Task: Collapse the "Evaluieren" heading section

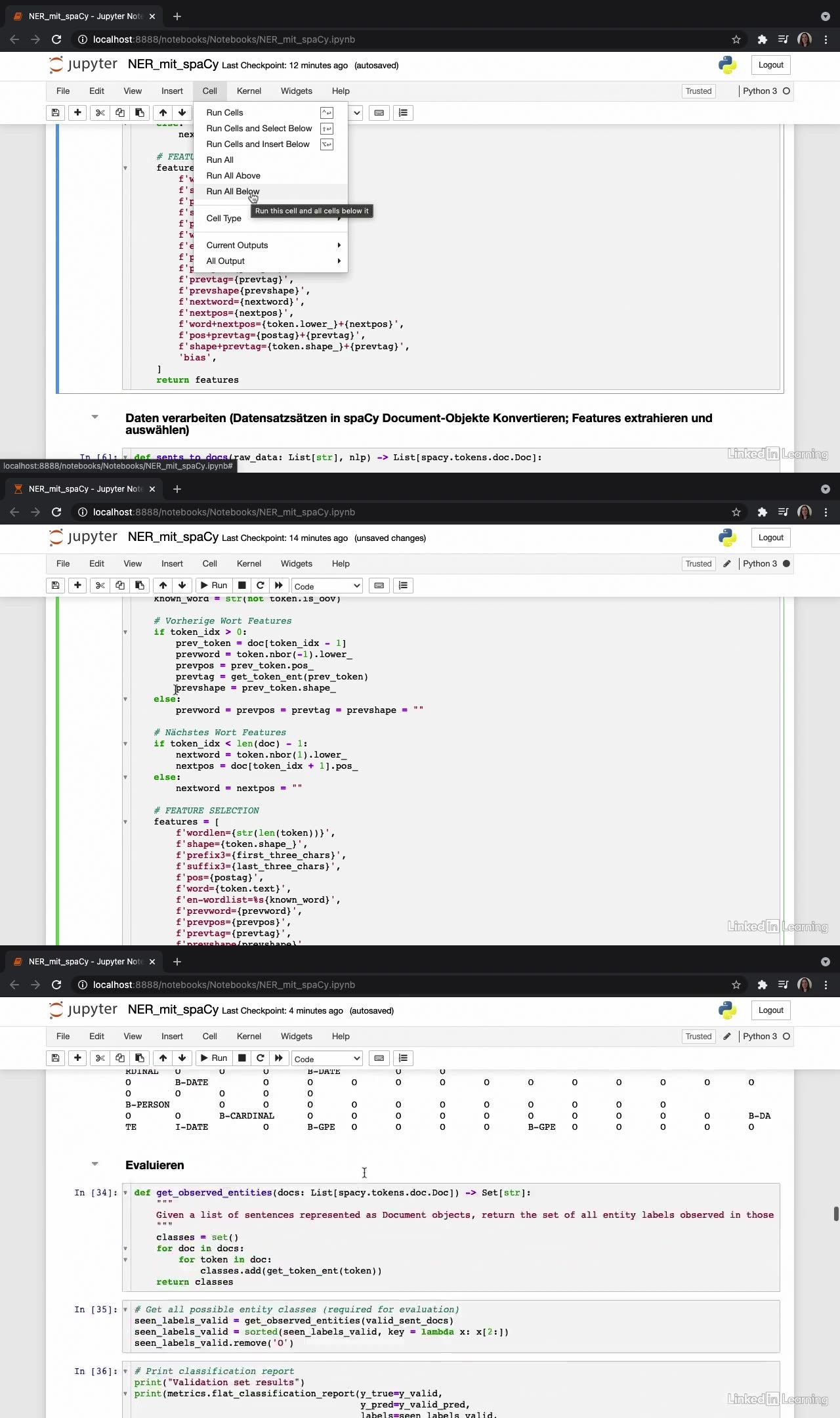Action: point(95,1164)
